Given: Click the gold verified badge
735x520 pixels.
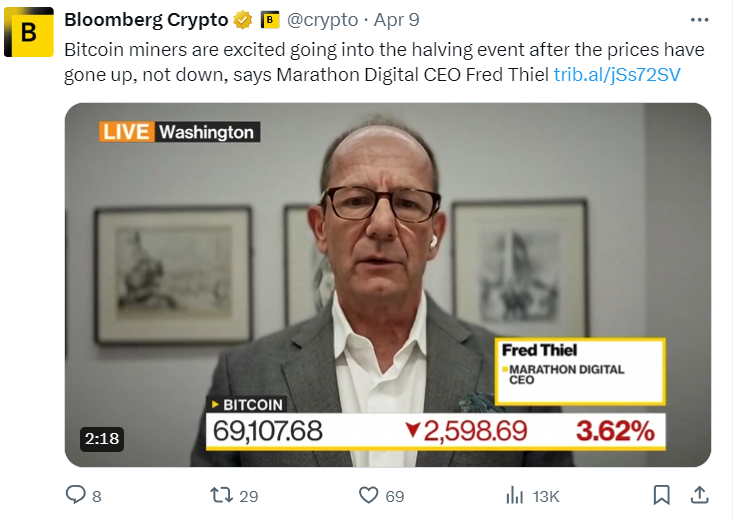Looking at the screenshot, I should click(243, 20).
